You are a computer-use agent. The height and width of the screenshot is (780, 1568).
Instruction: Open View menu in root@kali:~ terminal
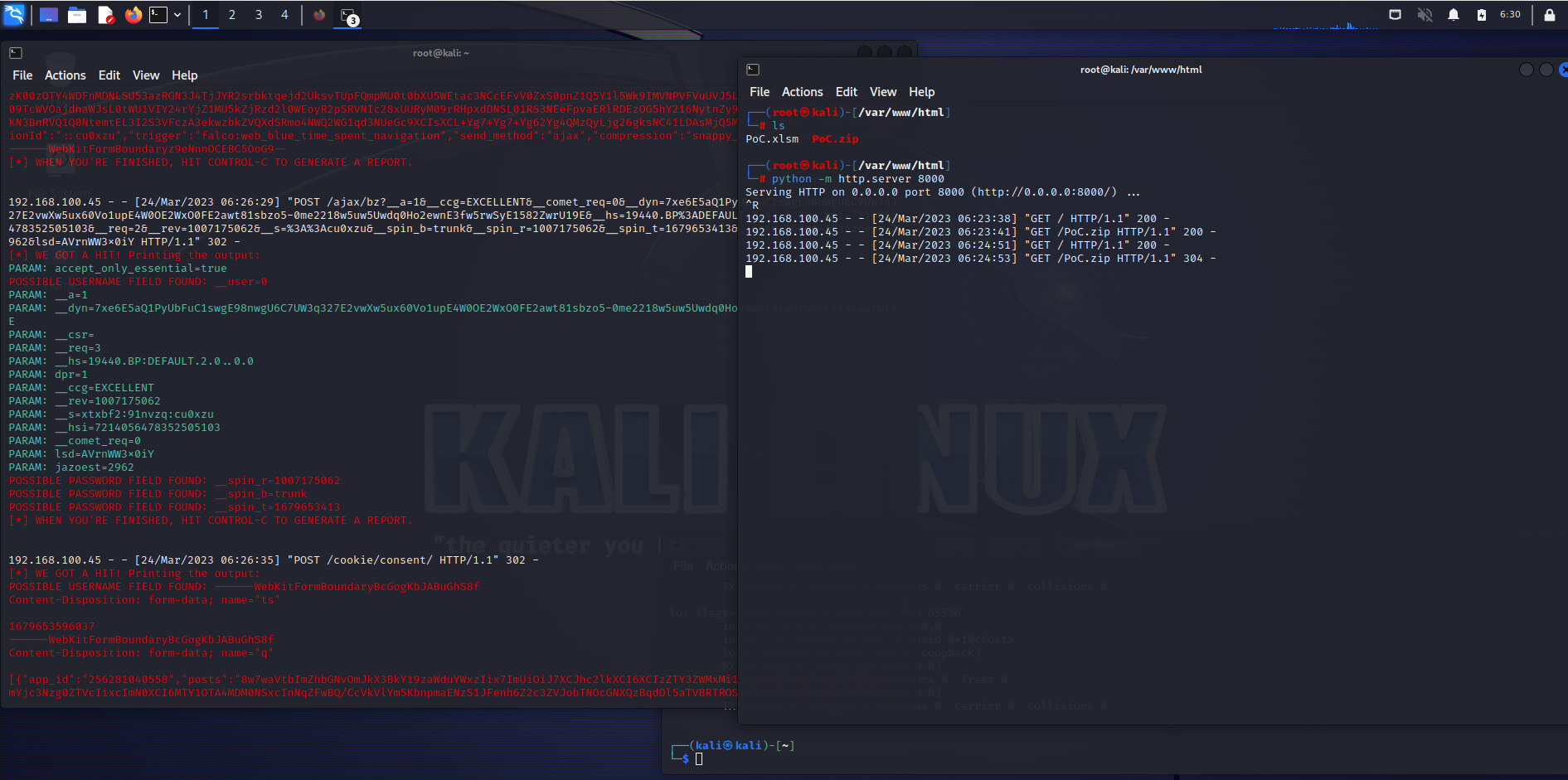tap(146, 75)
